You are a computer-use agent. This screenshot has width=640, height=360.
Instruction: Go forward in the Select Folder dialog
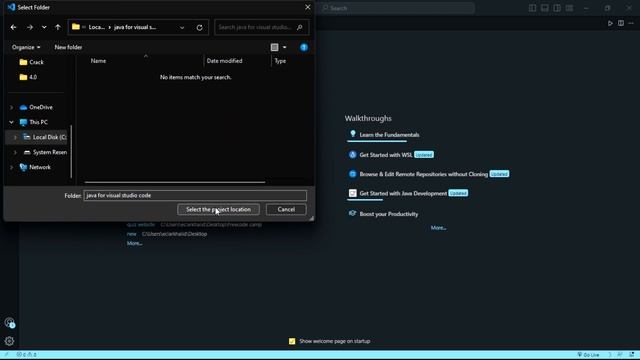pos(29,27)
